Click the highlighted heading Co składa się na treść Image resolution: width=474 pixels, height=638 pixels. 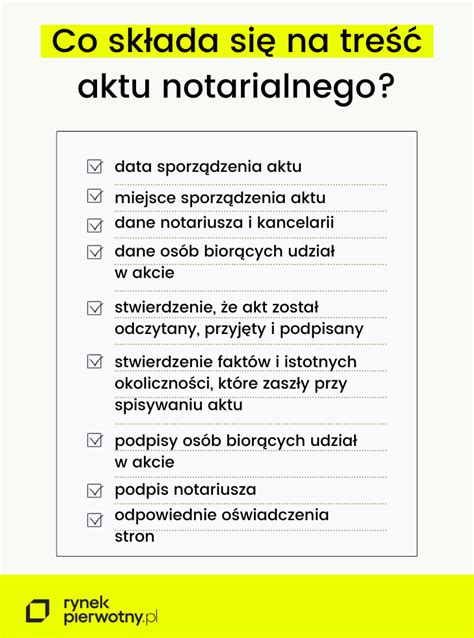click(x=237, y=41)
